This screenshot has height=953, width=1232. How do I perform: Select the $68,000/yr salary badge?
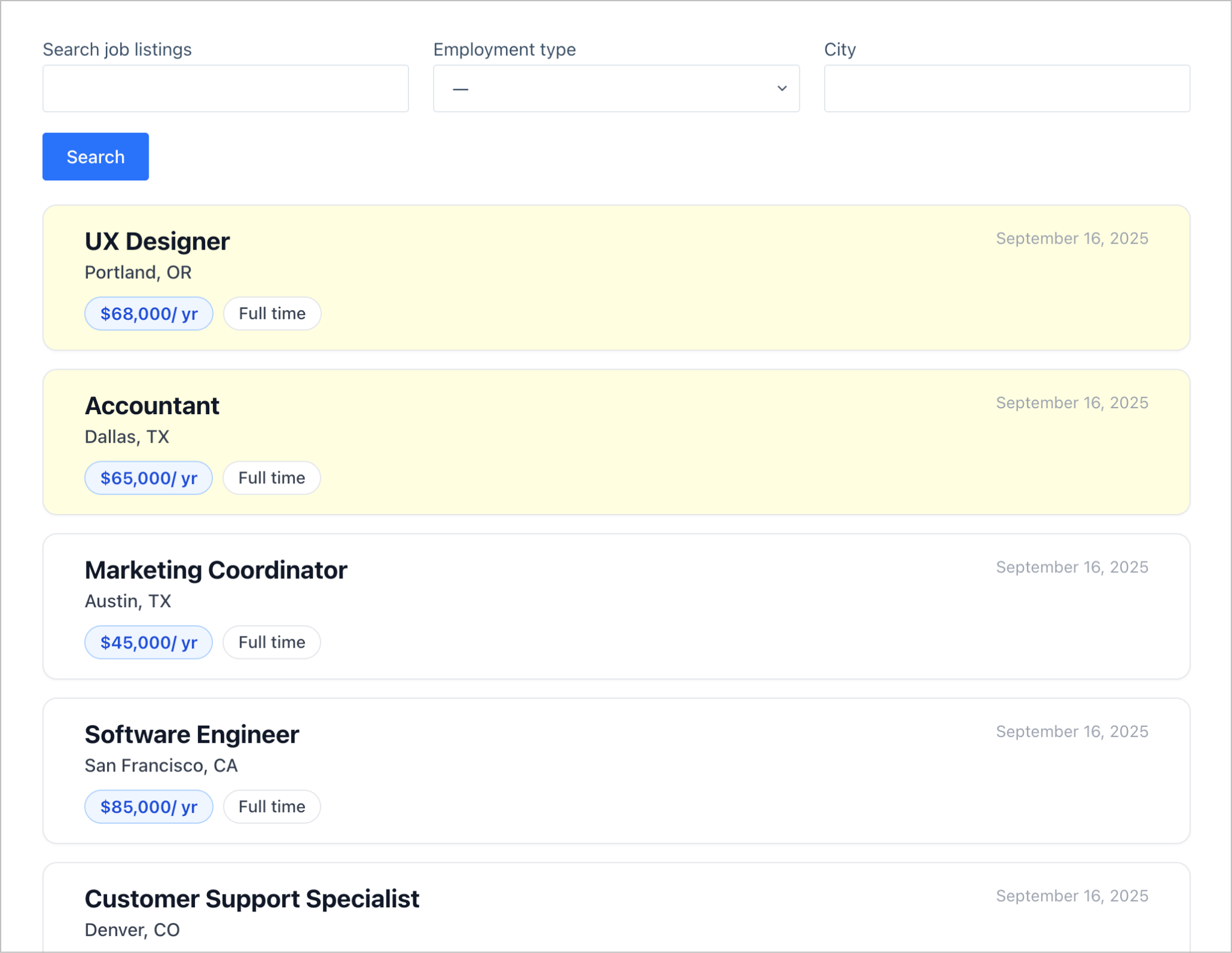(149, 313)
